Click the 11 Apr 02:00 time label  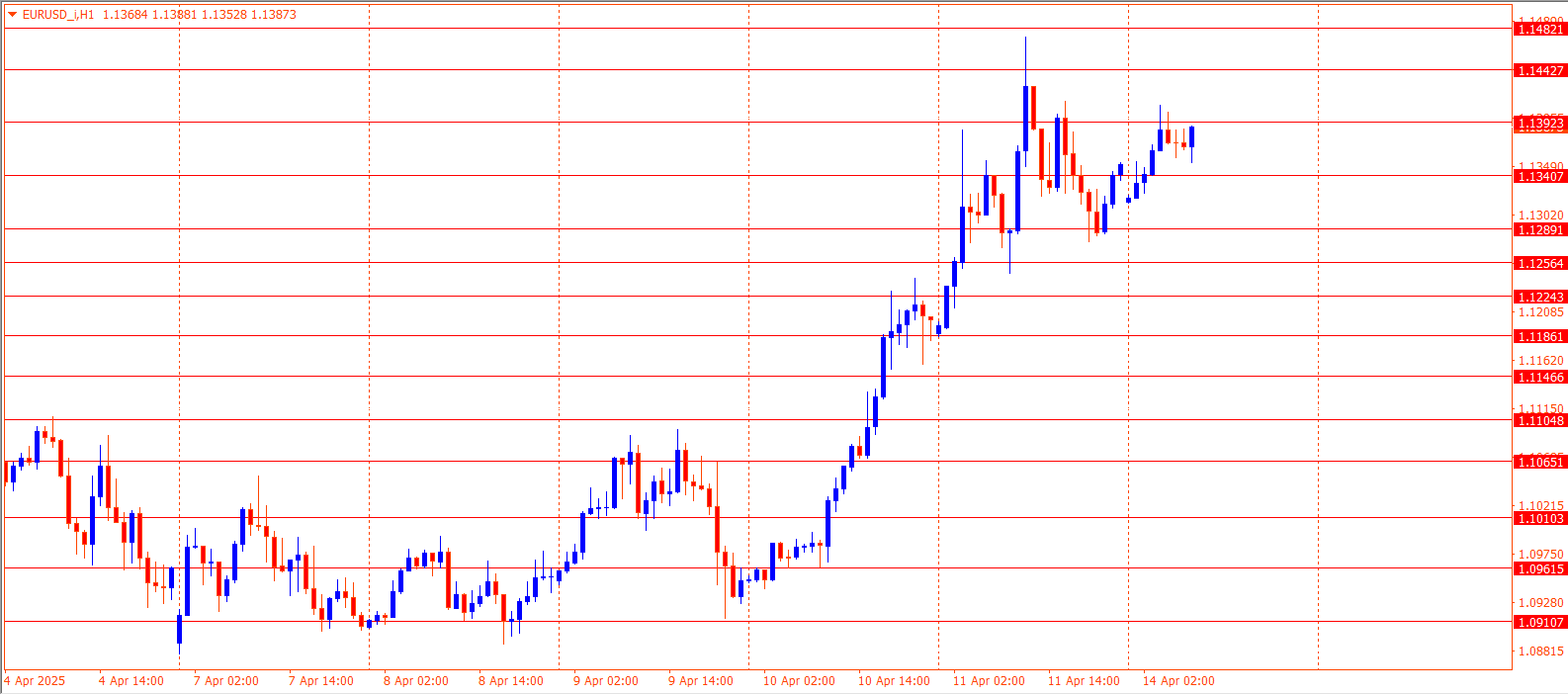tap(989, 681)
